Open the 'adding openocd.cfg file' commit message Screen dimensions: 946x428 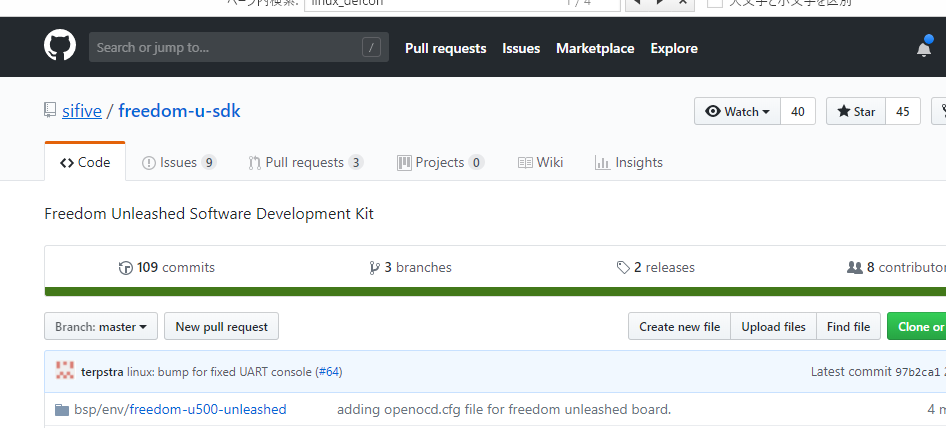click(504, 409)
